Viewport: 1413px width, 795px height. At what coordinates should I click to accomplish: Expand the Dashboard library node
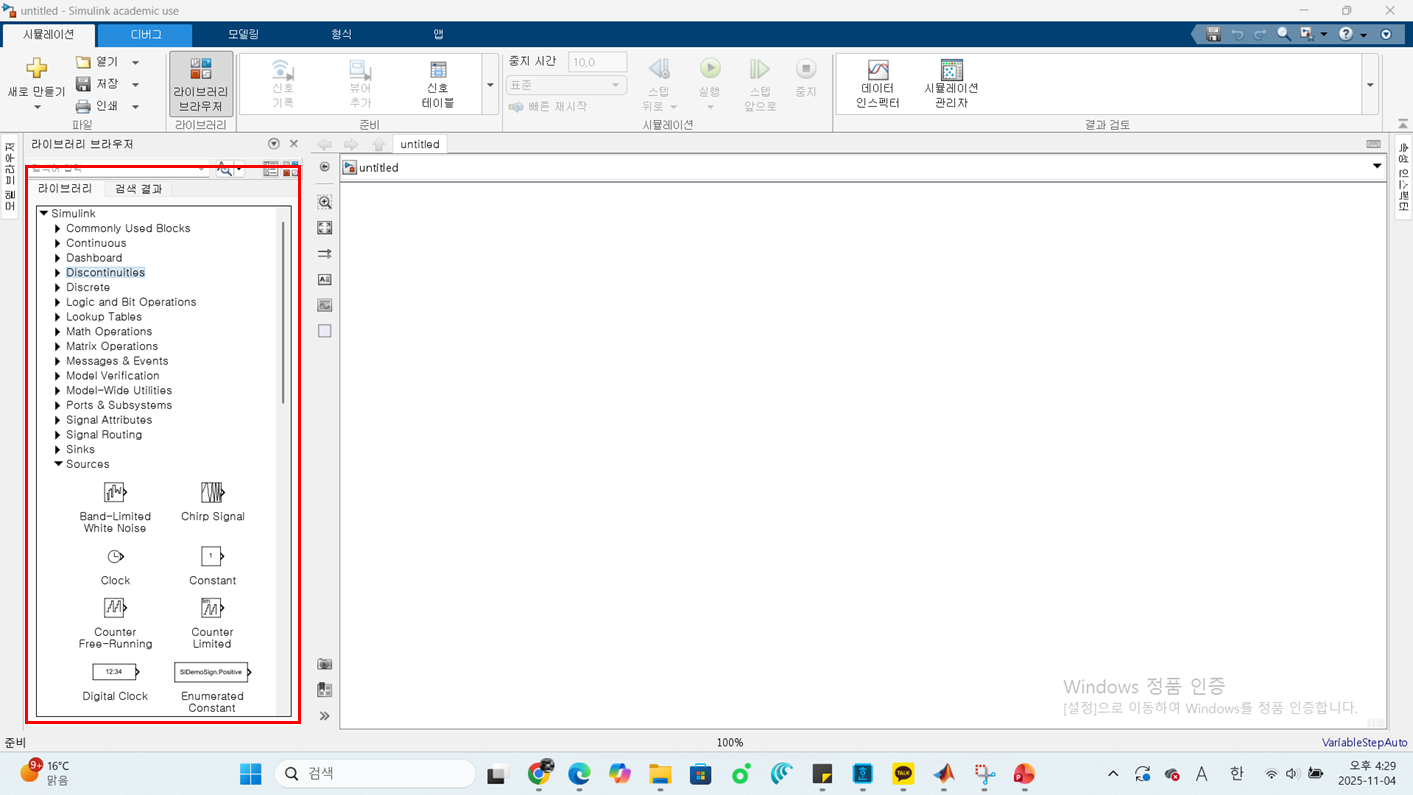pyautogui.click(x=58, y=258)
